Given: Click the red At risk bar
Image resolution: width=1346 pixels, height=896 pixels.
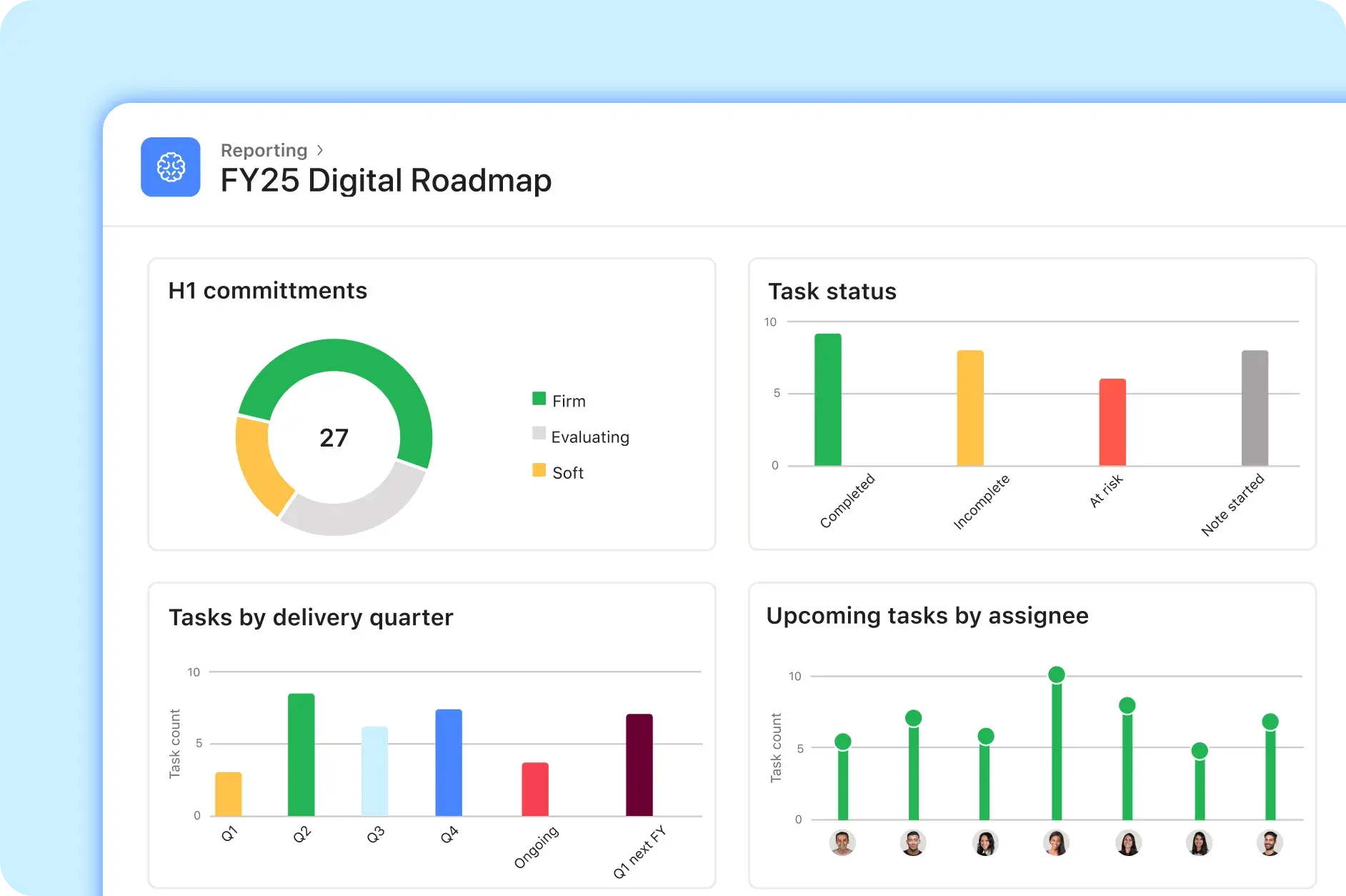Looking at the screenshot, I should (1112, 422).
